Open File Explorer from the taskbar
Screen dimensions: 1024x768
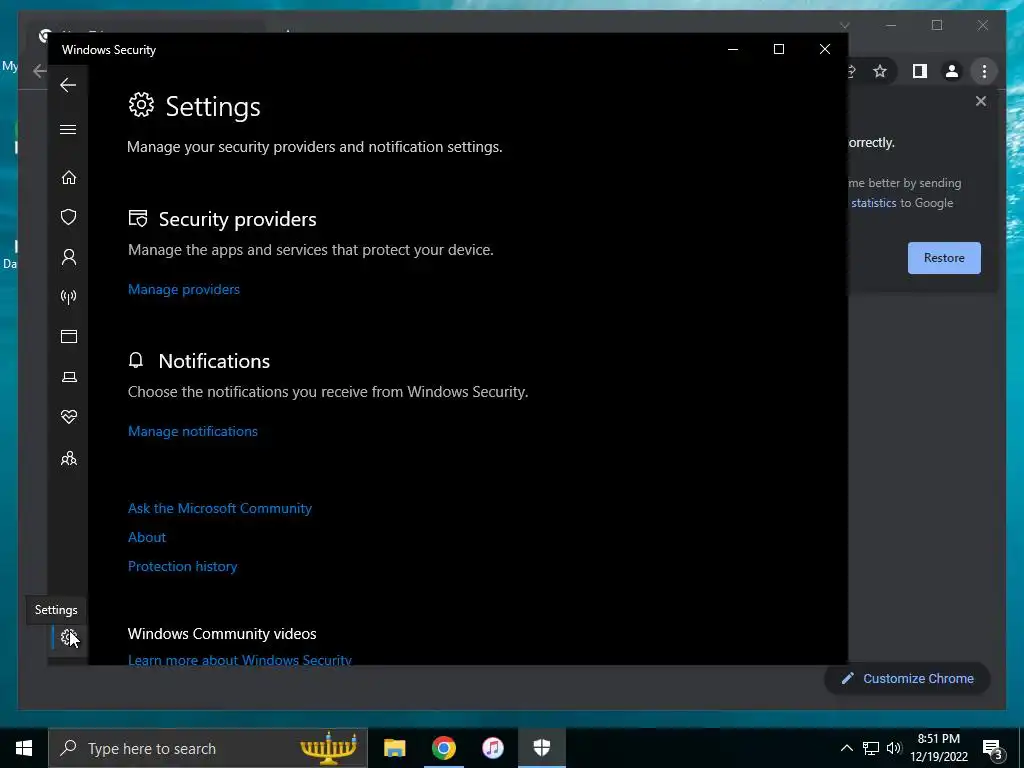click(x=394, y=748)
